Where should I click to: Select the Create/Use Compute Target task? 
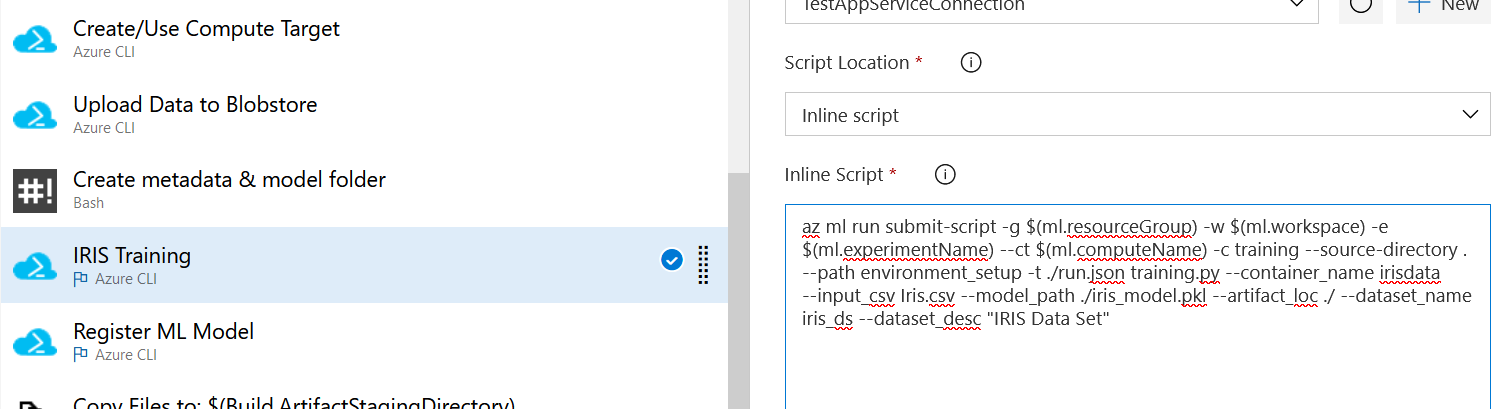[365, 38]
